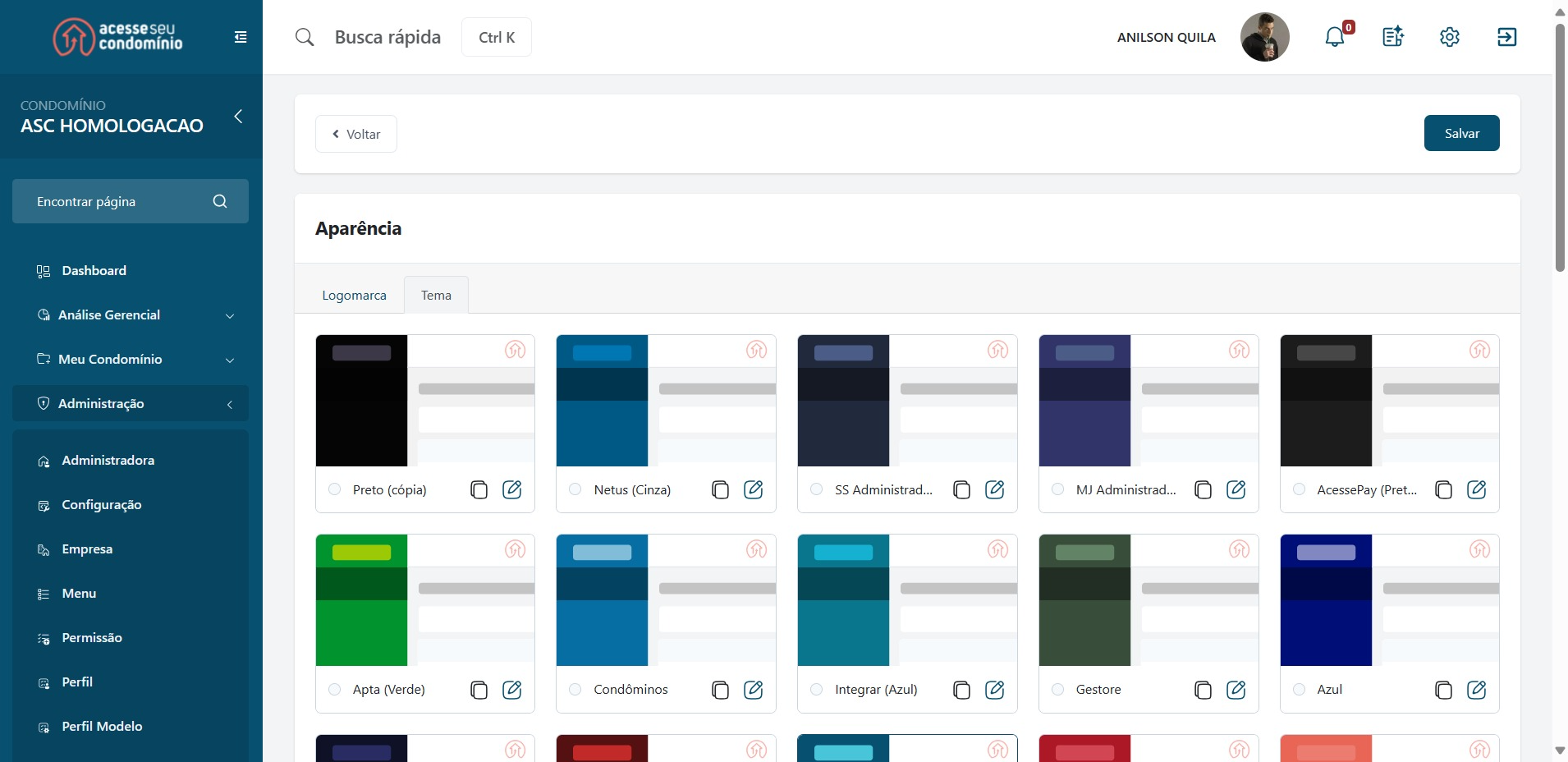Duplicate the AcessePay (Pret... theme
Image resolution: width=1568 pixels, height=762 pixels.
point(1443,490)
